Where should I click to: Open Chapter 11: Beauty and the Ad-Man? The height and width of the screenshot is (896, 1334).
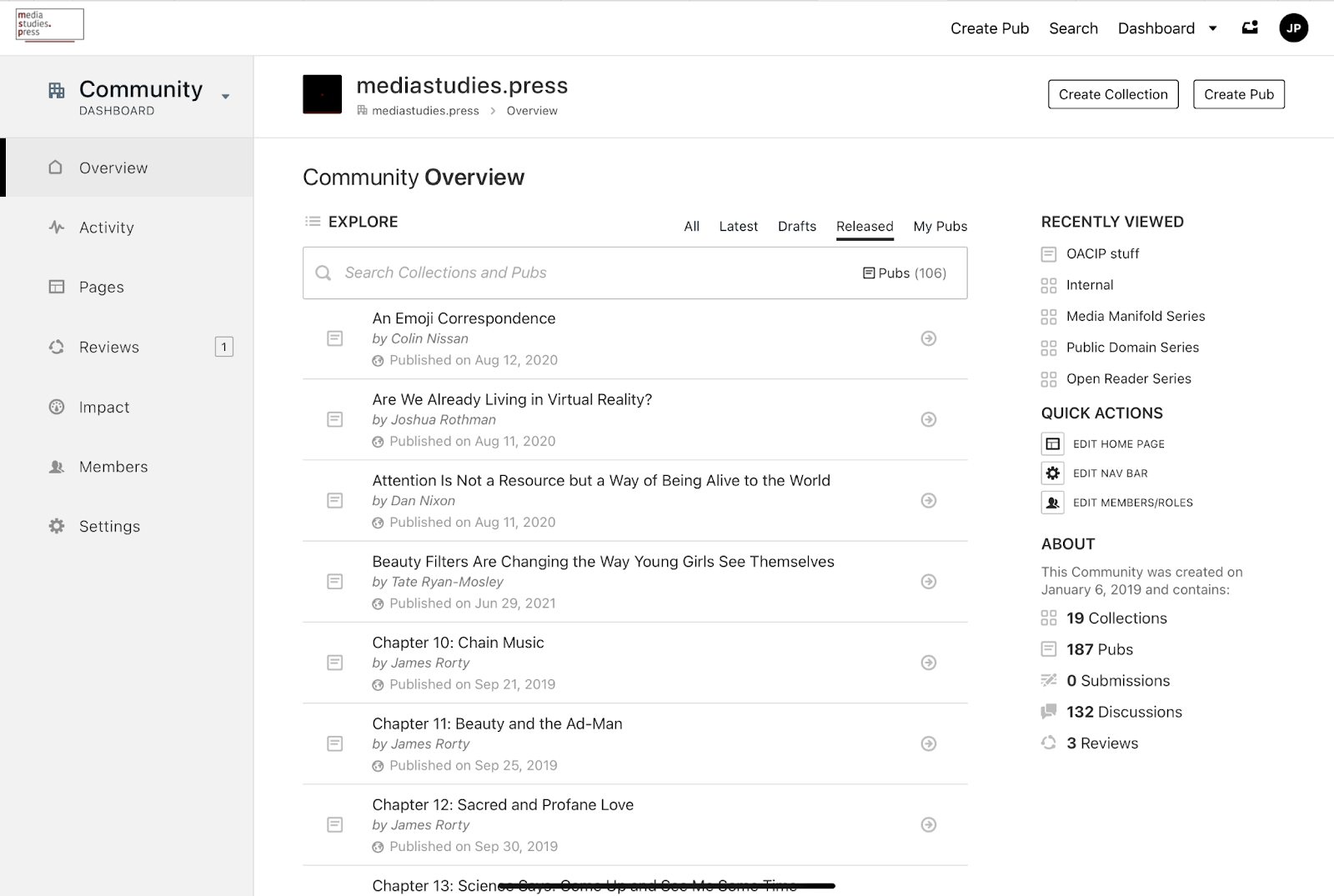(497, 723)
